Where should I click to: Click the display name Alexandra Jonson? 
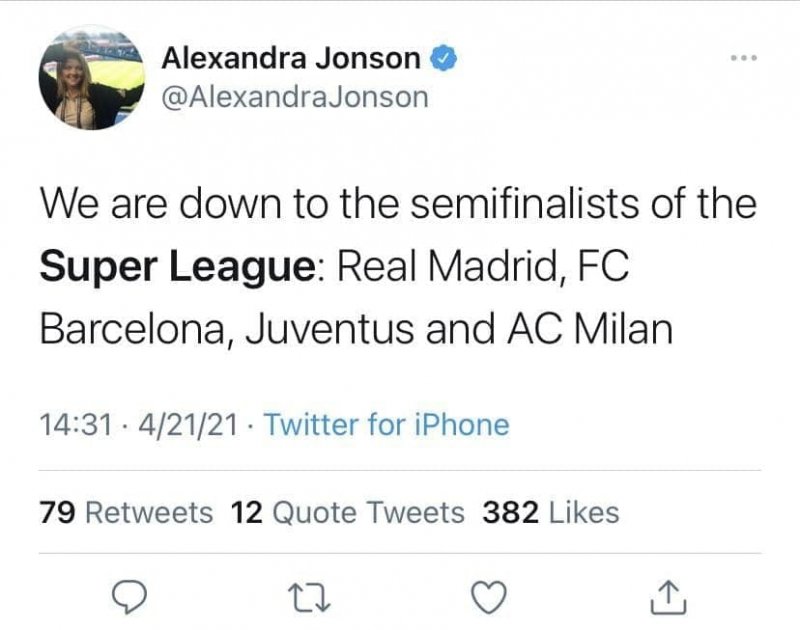coord(291,58)
